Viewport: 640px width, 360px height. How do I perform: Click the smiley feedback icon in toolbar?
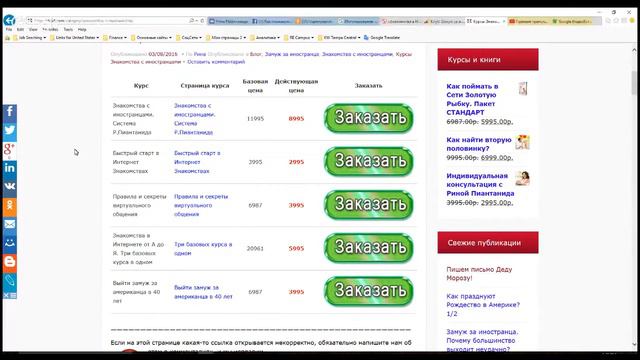point(632,21)
